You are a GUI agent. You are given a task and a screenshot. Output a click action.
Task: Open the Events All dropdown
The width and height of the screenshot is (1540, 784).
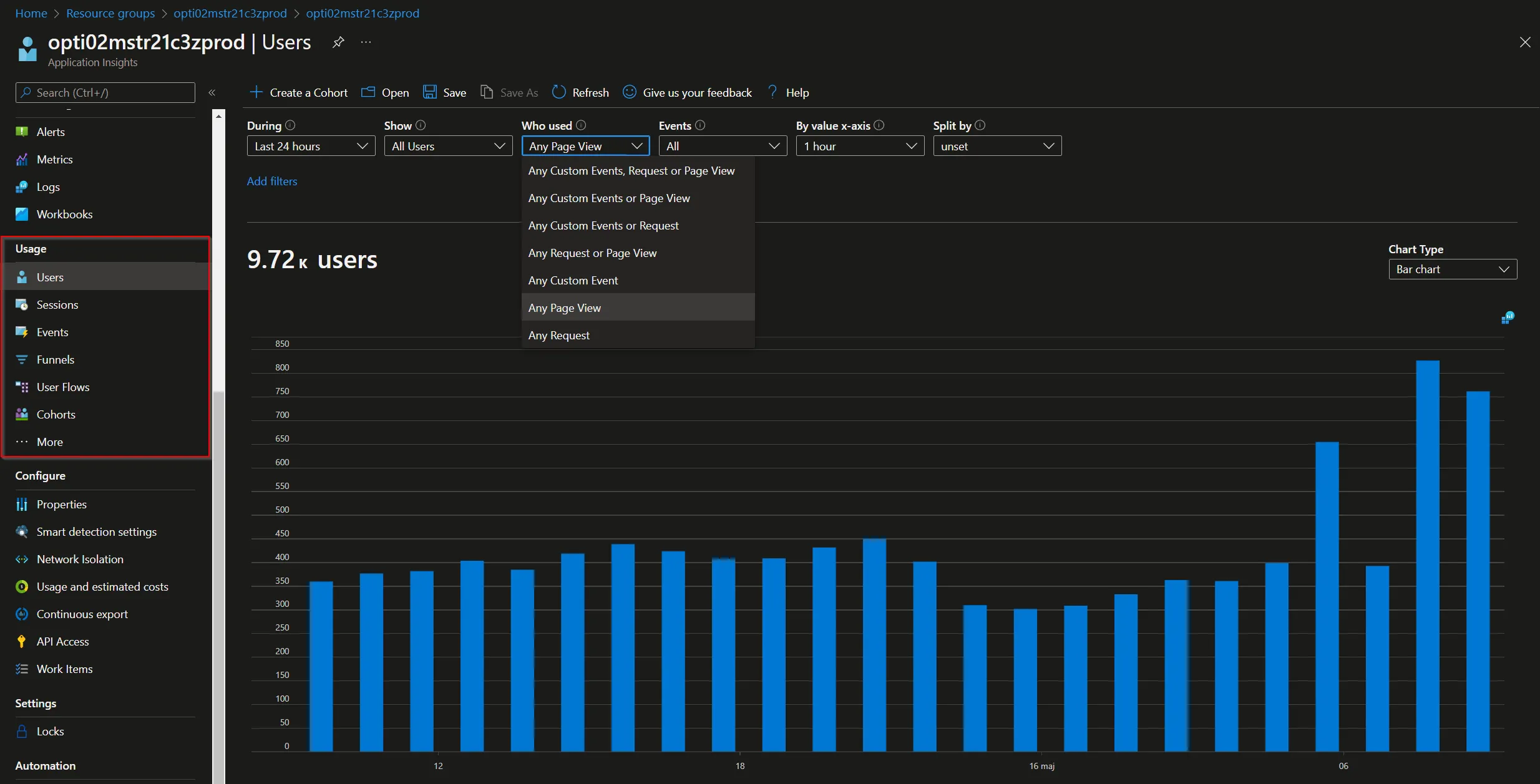pos(723,146)
